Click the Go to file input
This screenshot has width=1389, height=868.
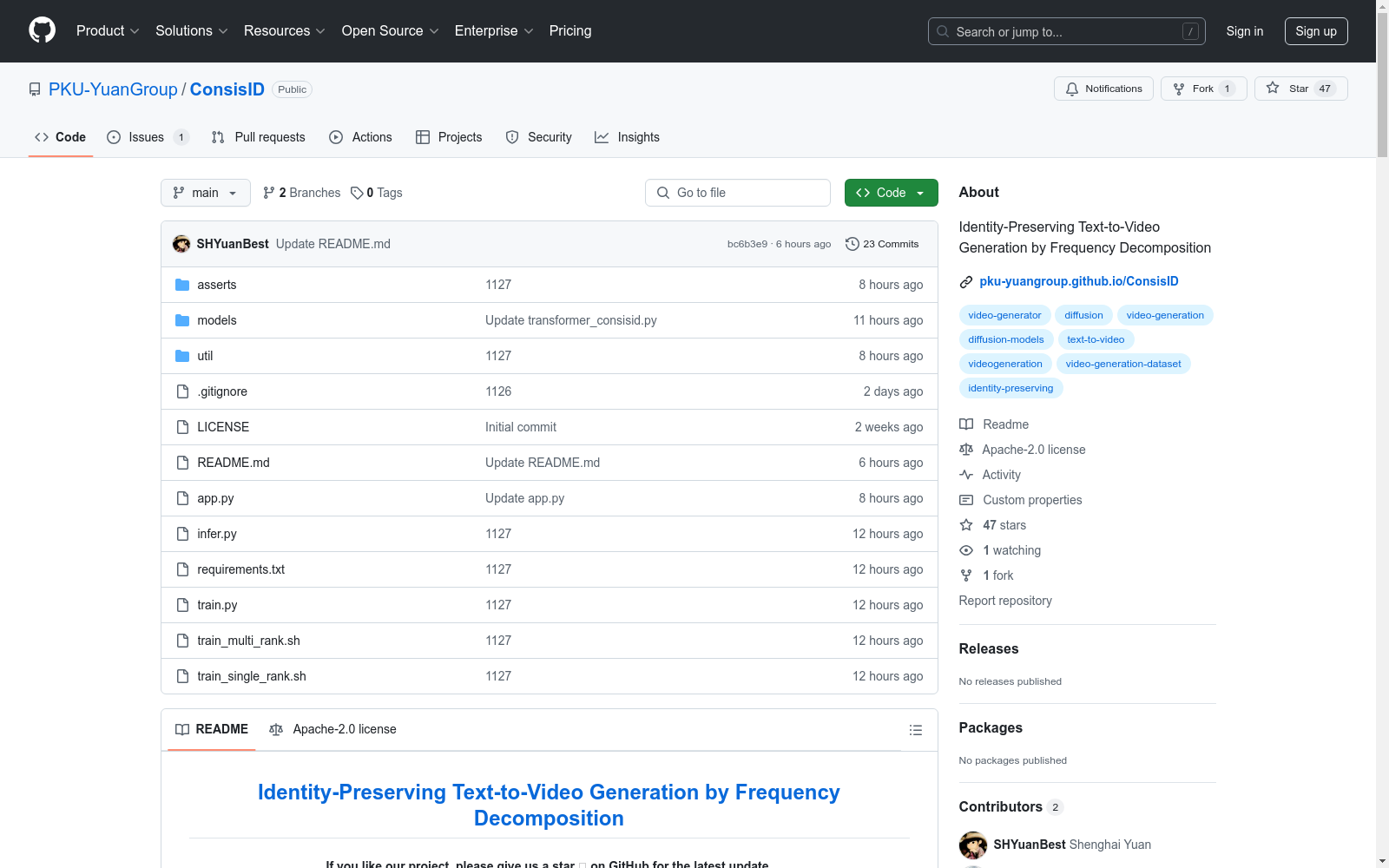[x=738, y=193]
